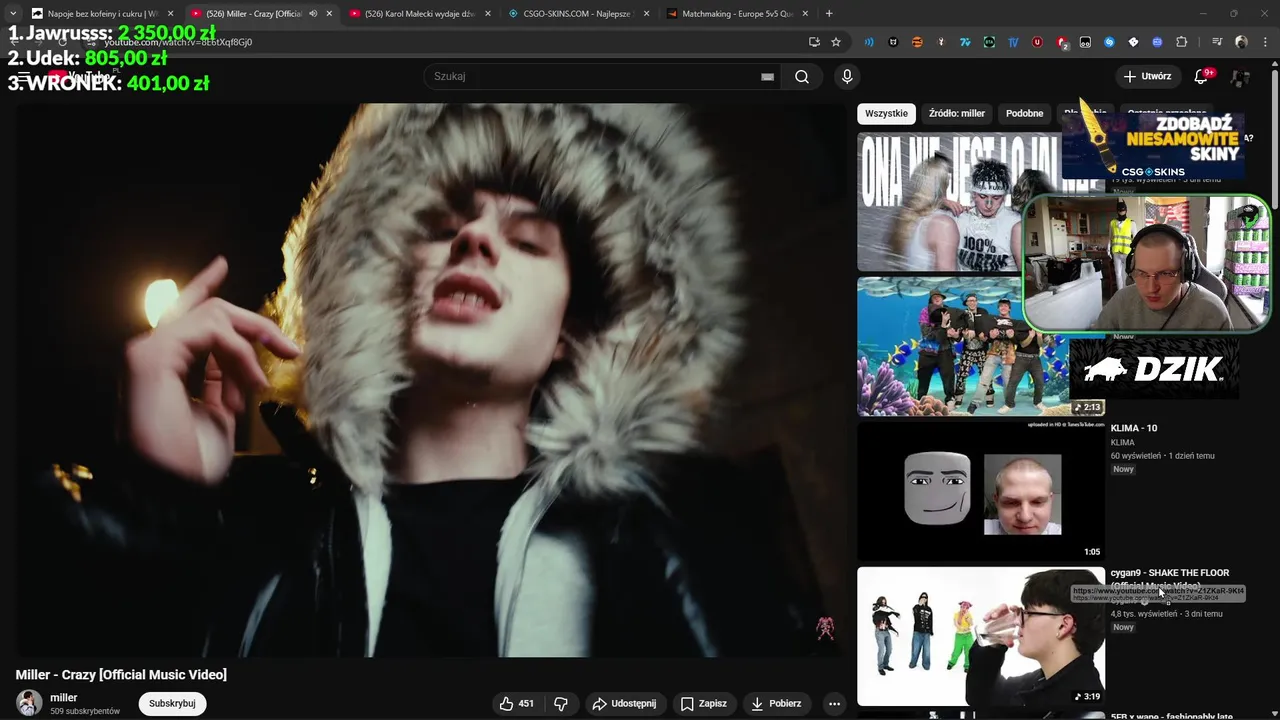The height and width of the screenshot is (720, 1280).
Task: Expand the tab search dropdown arrow
Action: 12,13
